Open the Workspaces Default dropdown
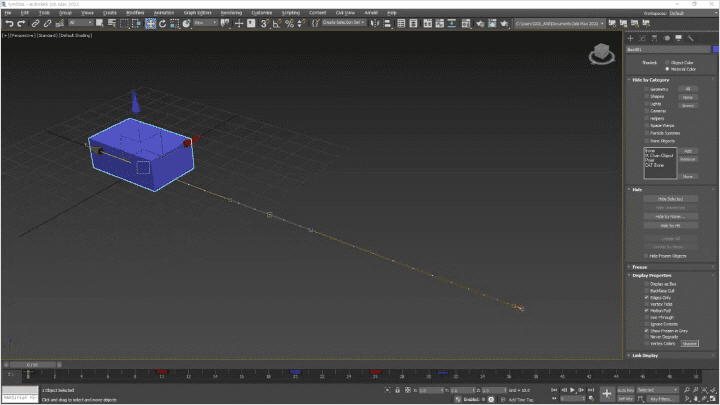 pyautogui.click(x=691, y=13)
